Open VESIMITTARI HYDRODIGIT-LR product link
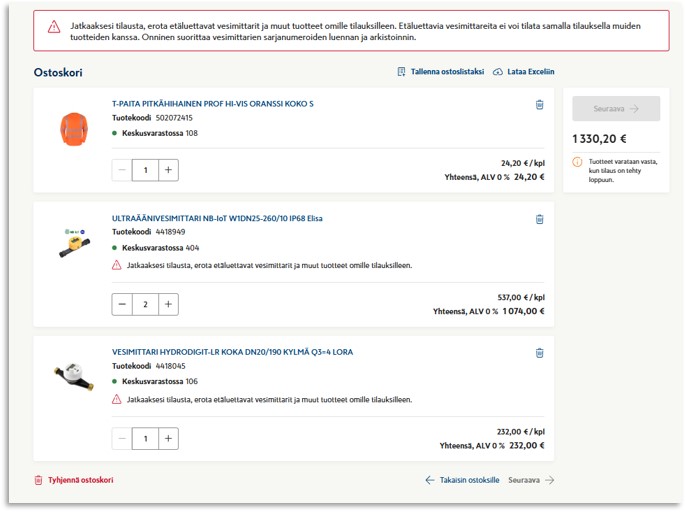Screen dimensions: 685x512 coord(232,352)
